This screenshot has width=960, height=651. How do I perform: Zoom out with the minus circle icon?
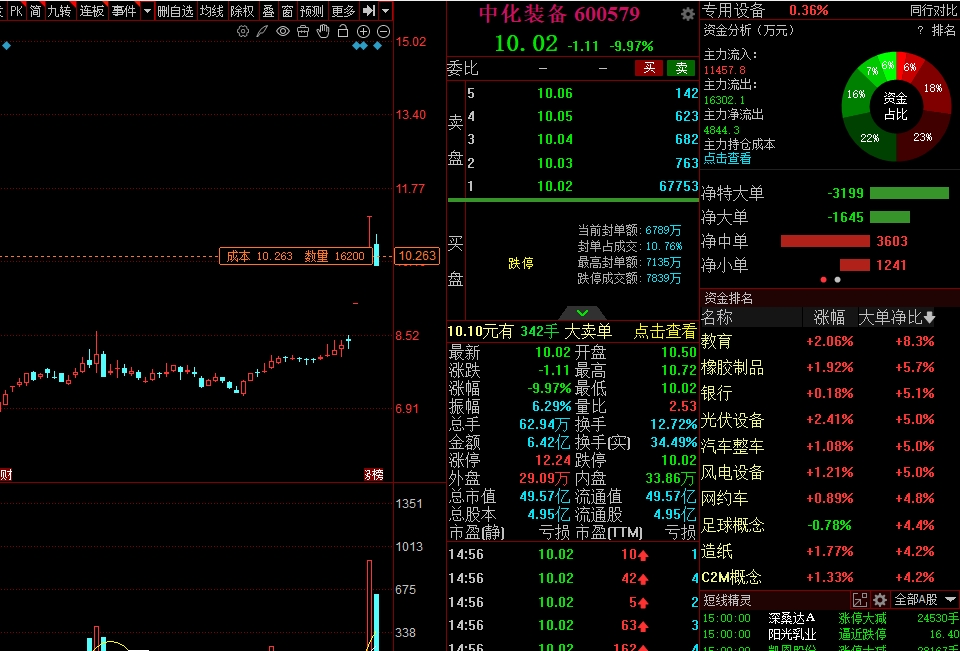[x=383, y=31]
